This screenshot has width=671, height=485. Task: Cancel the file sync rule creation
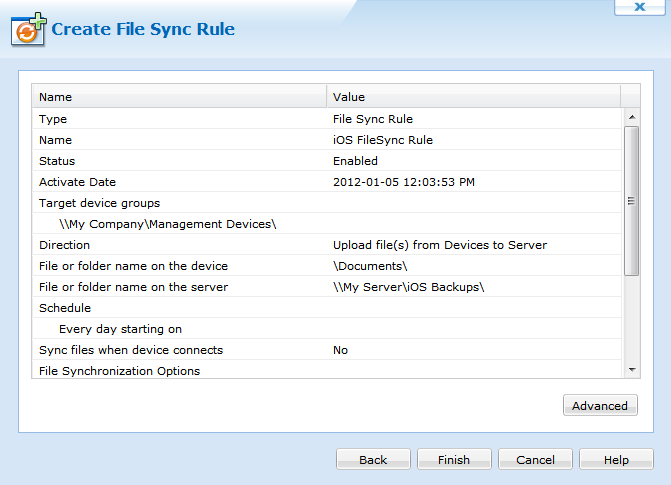(x=535, y=460)
